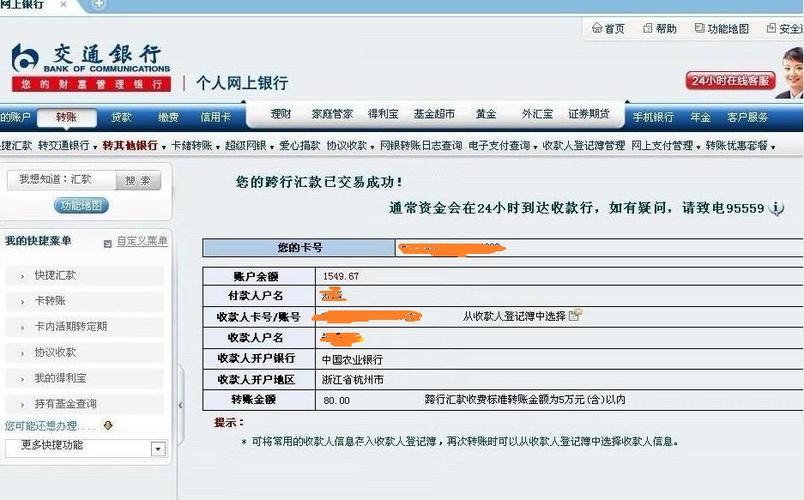Click 从收款人登记簿中选择 link

514,316
